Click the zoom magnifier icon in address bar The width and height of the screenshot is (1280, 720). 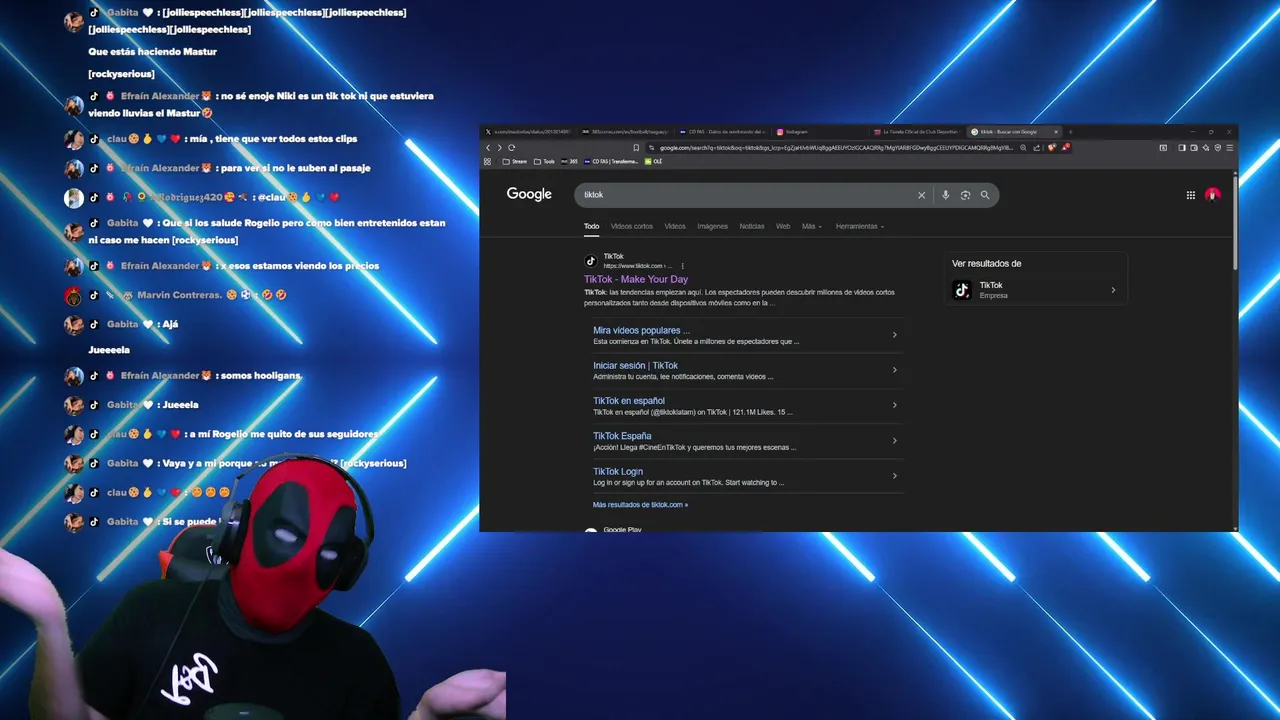pos(1023,147)
